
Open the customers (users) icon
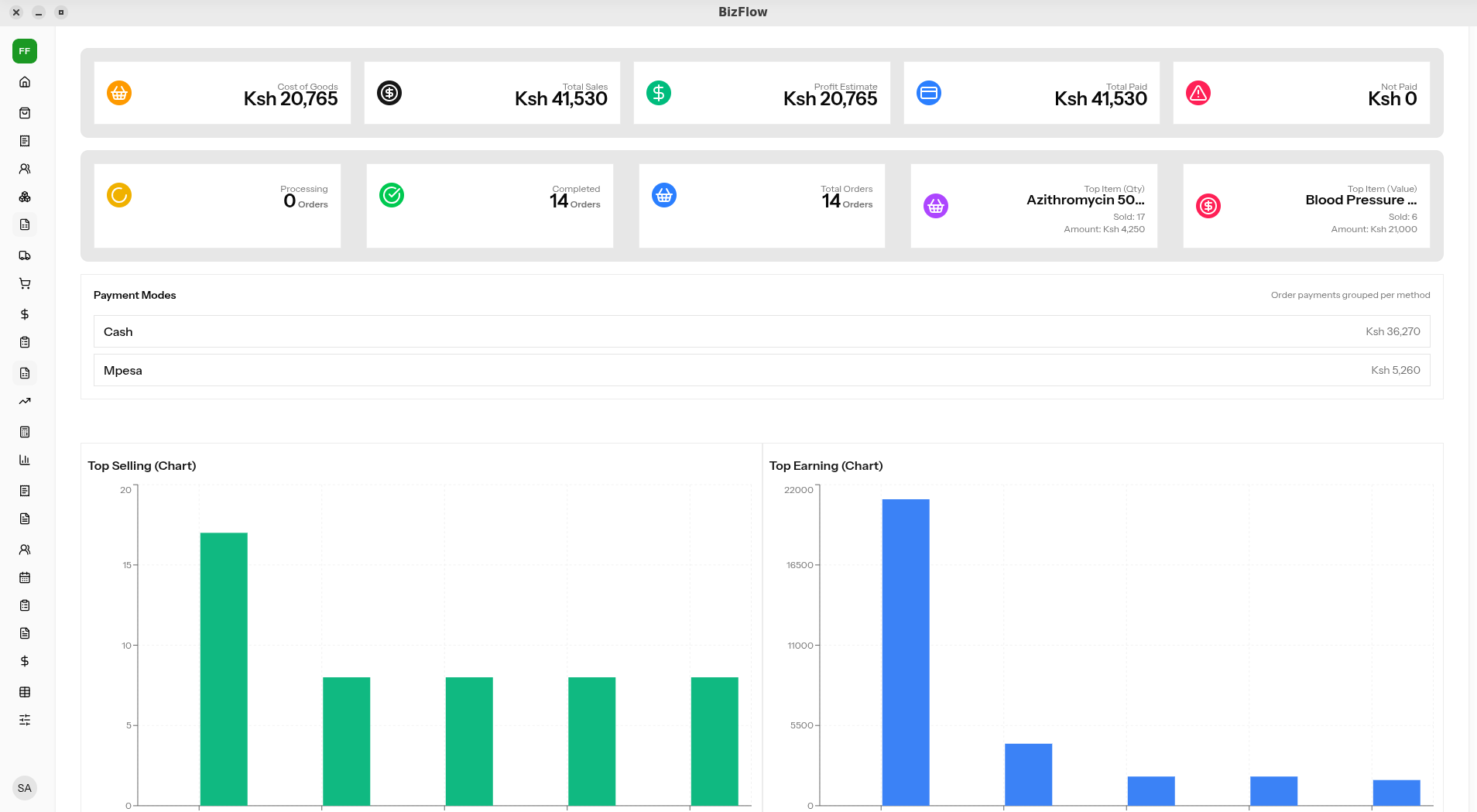click(x=25, y=169)
